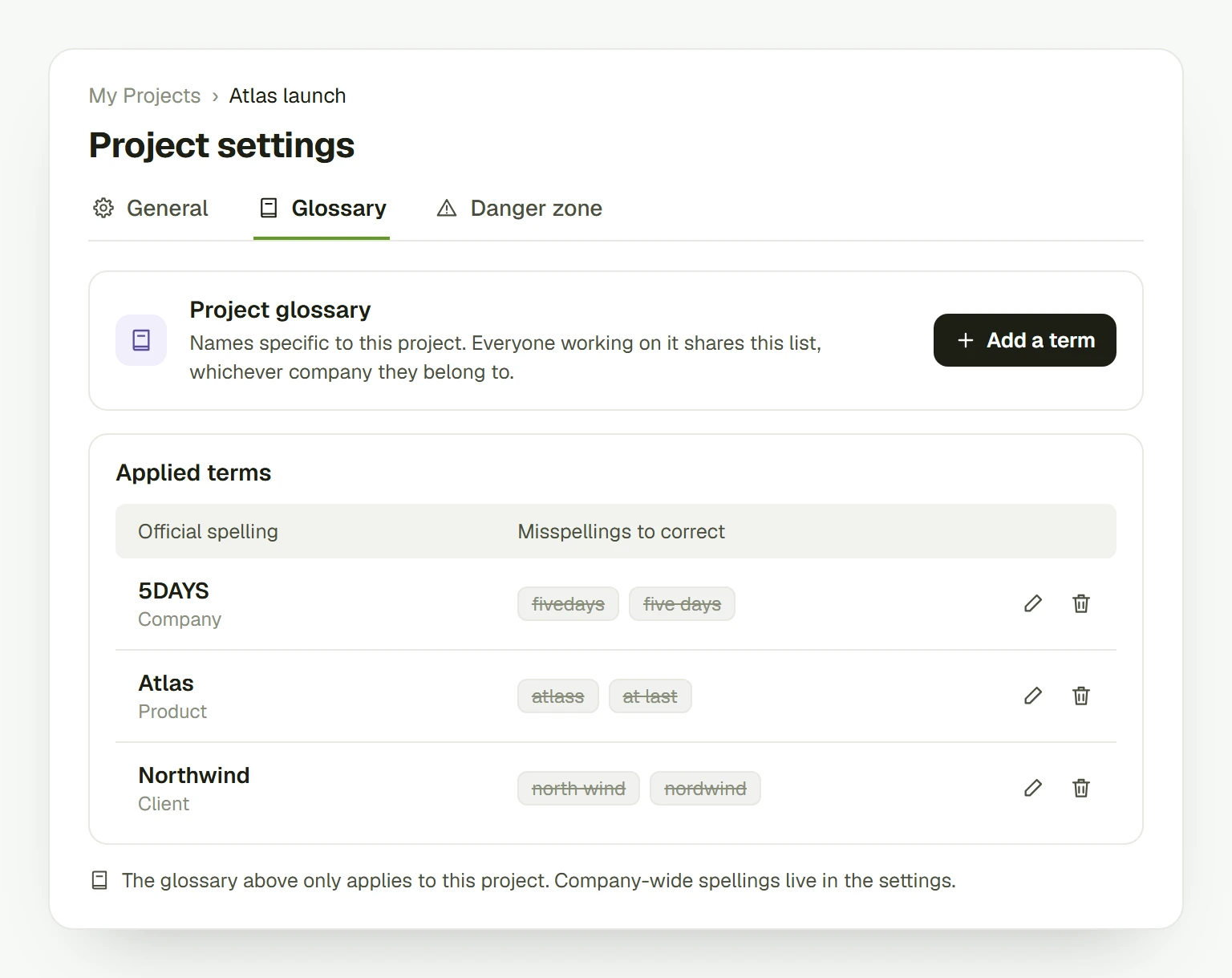Viewport: 1232px width, 978px height.
Task: Click the 'nordwind' misspelling chip
Action: [705, 789]
